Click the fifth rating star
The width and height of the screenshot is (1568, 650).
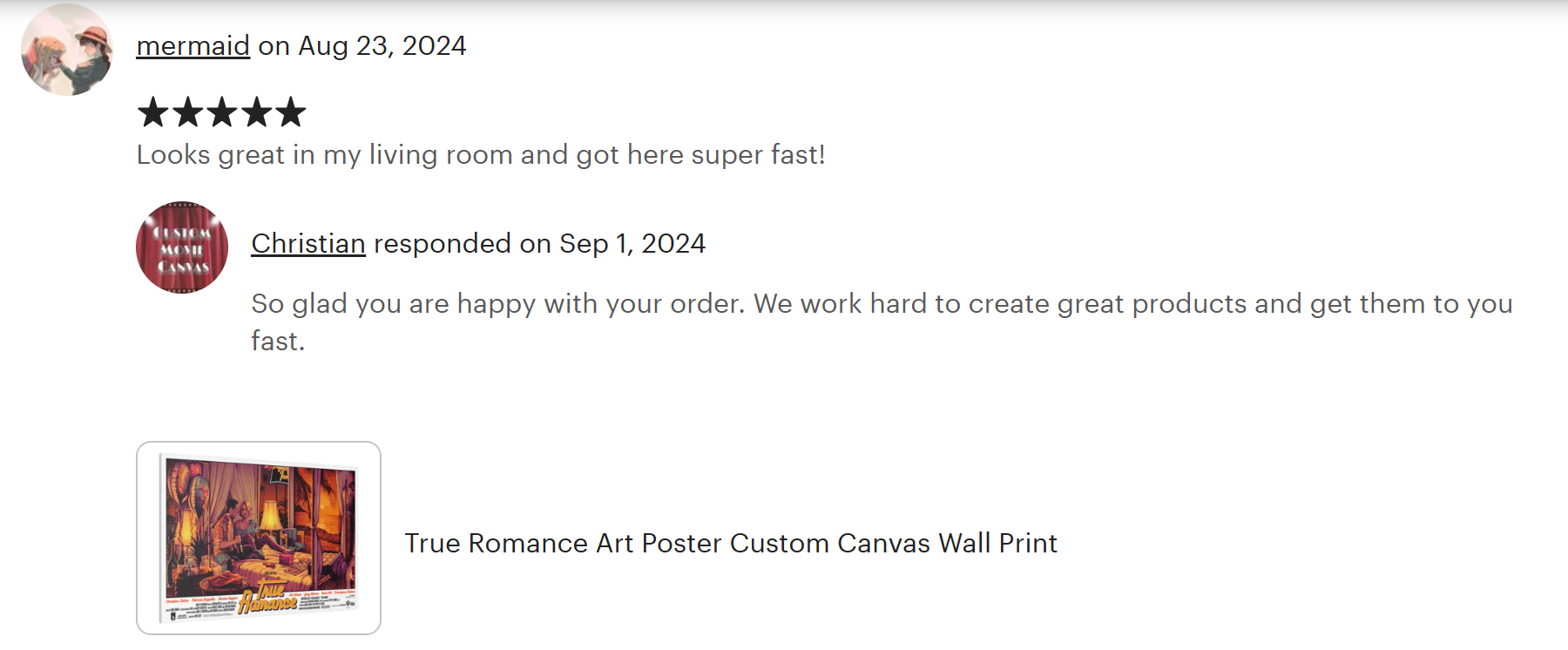[290, 112]
